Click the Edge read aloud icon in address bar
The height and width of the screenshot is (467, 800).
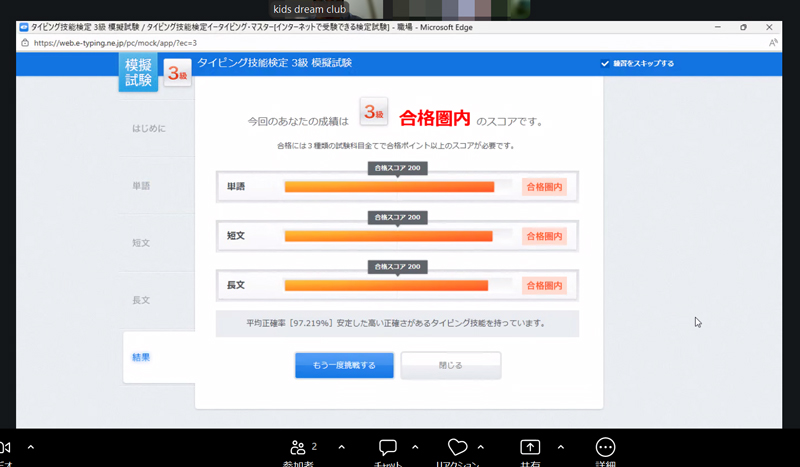click(x=773, y=43)
